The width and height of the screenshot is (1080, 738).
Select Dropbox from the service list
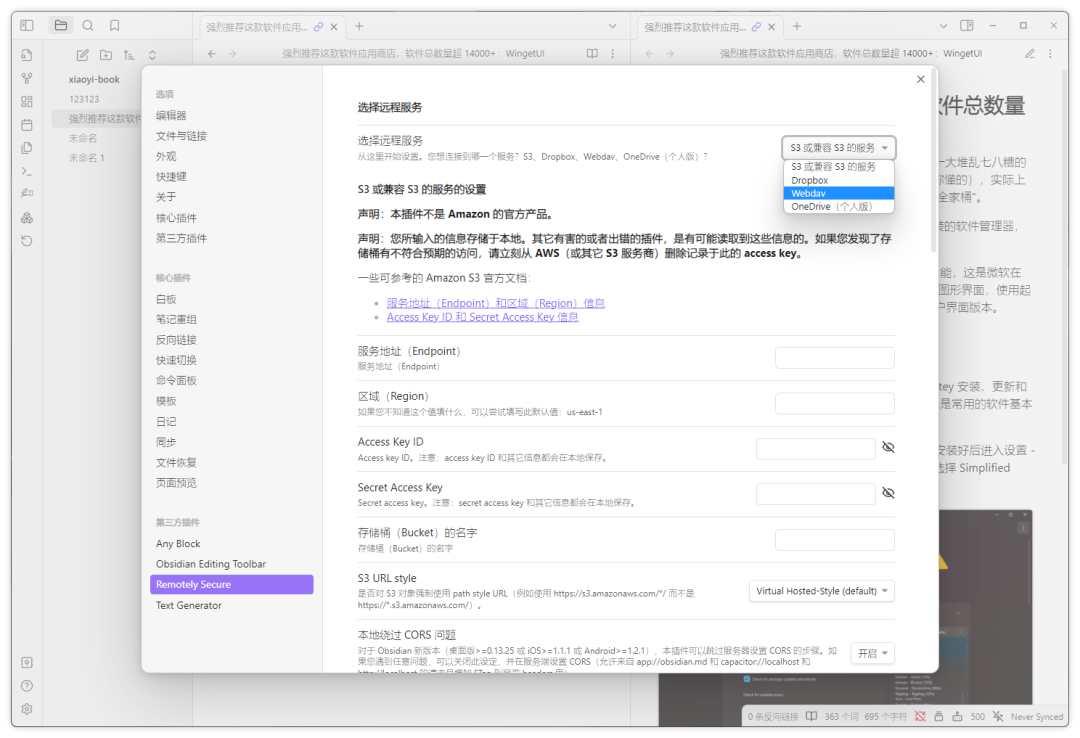point(838,181)
